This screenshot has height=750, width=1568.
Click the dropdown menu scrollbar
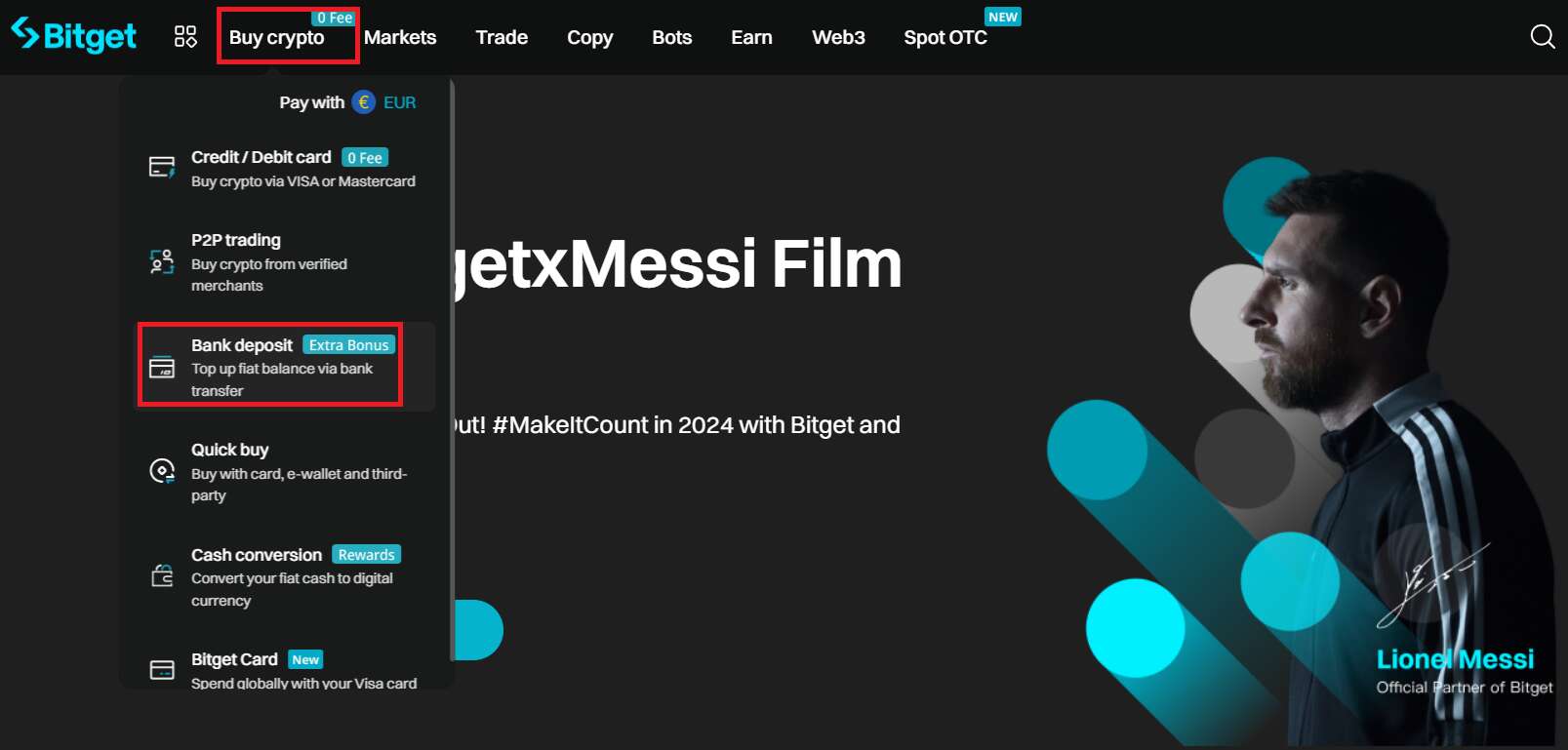pyautogui.click(x=452, y=371)
